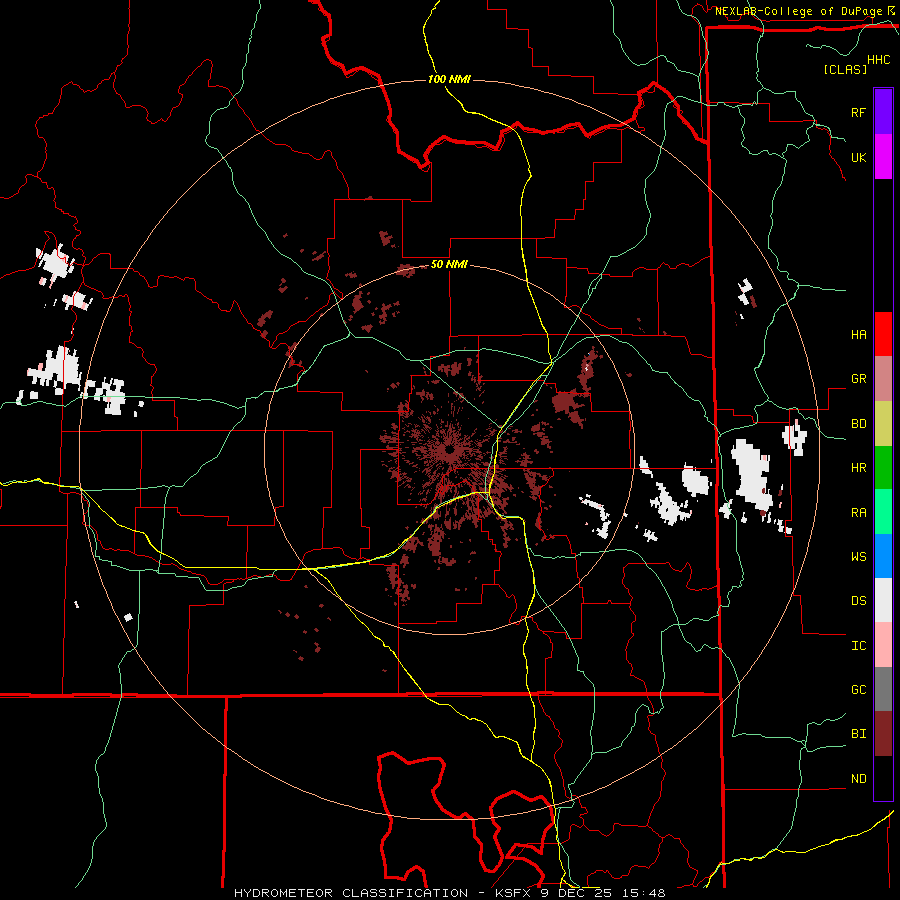
Task: Click the ND legend label
Action: click(x=858, y=778)
